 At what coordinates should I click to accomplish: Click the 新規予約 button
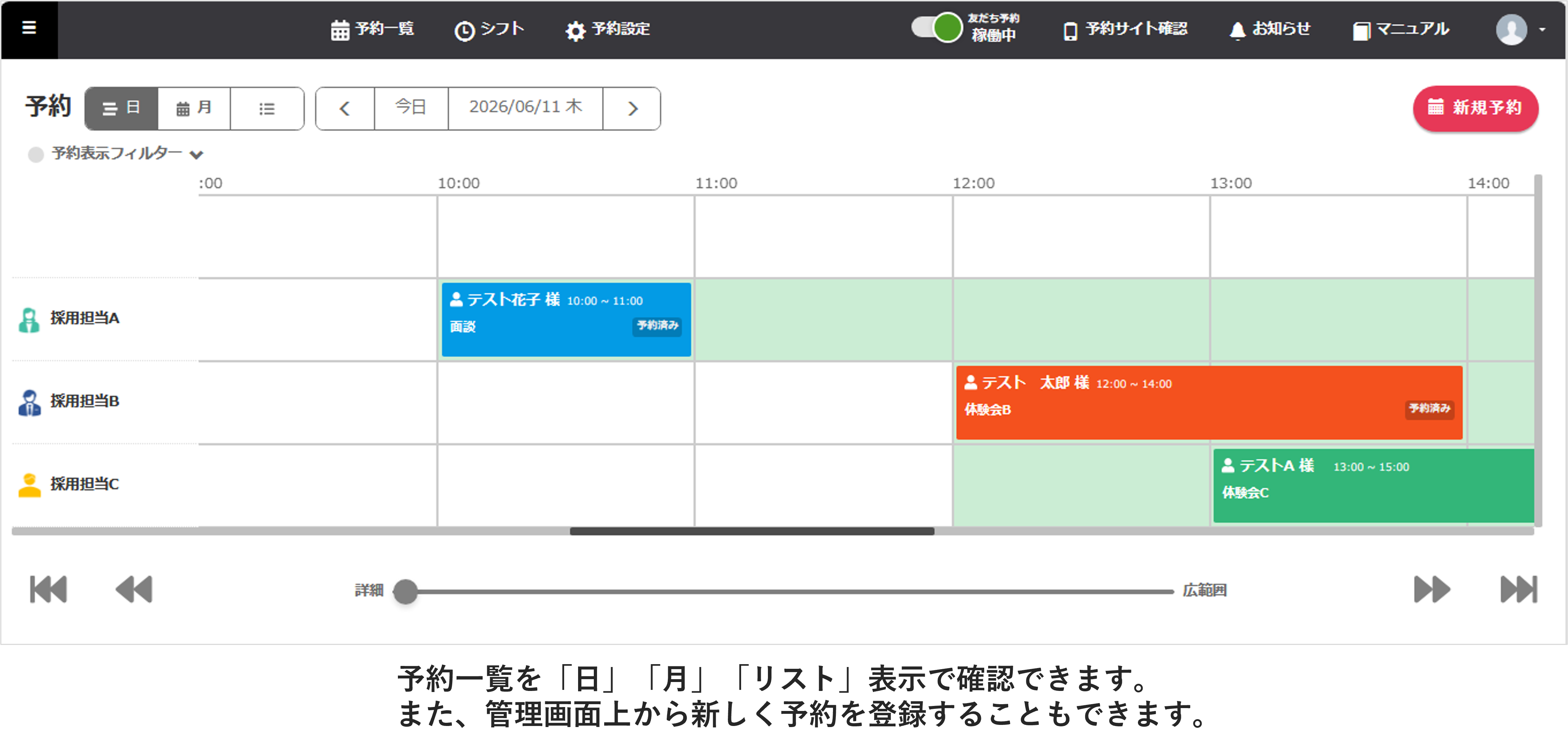click(x=1475, y=108)
